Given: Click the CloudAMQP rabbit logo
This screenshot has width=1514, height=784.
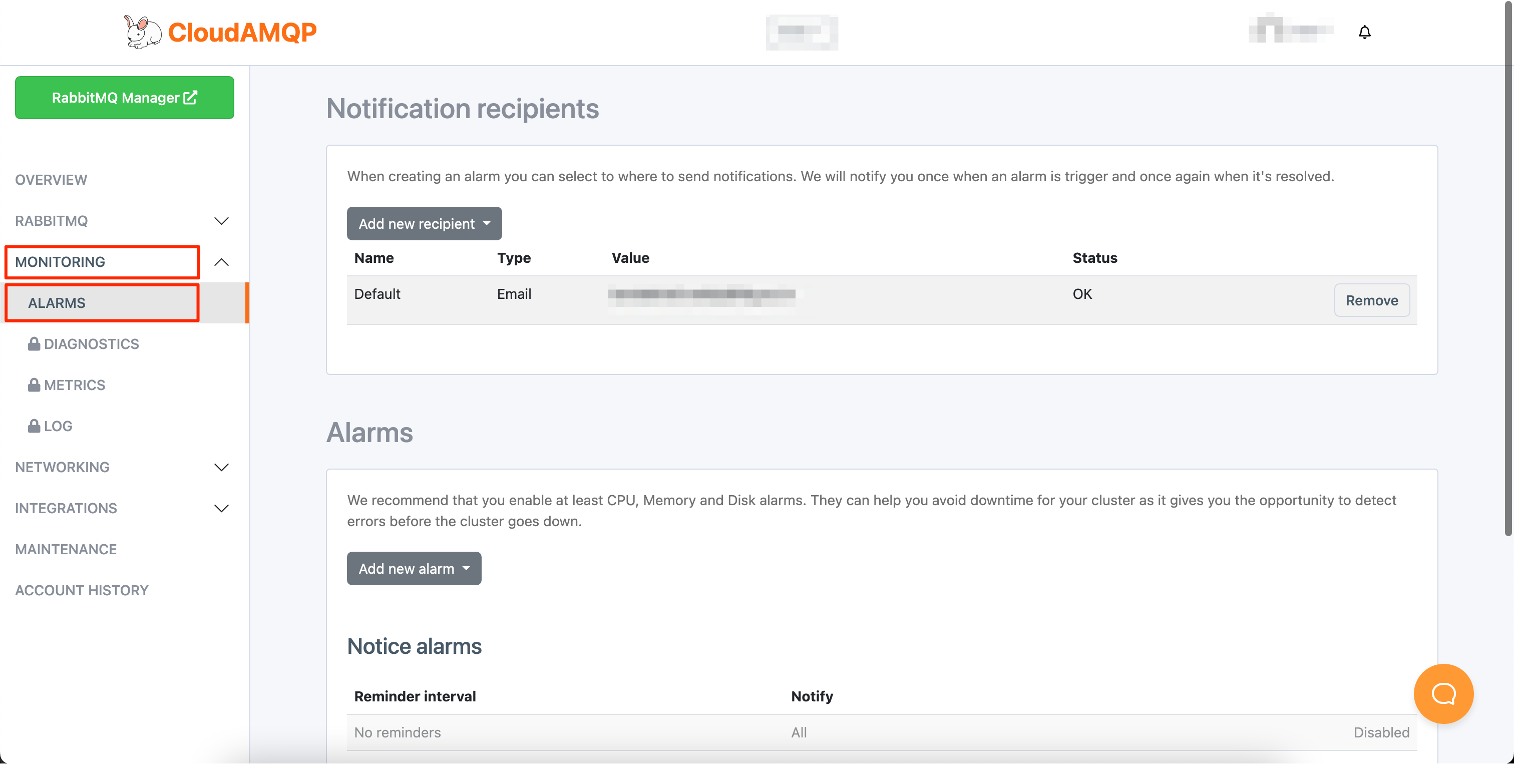Looking at the screenshot, I should click(x=143, y=32).
